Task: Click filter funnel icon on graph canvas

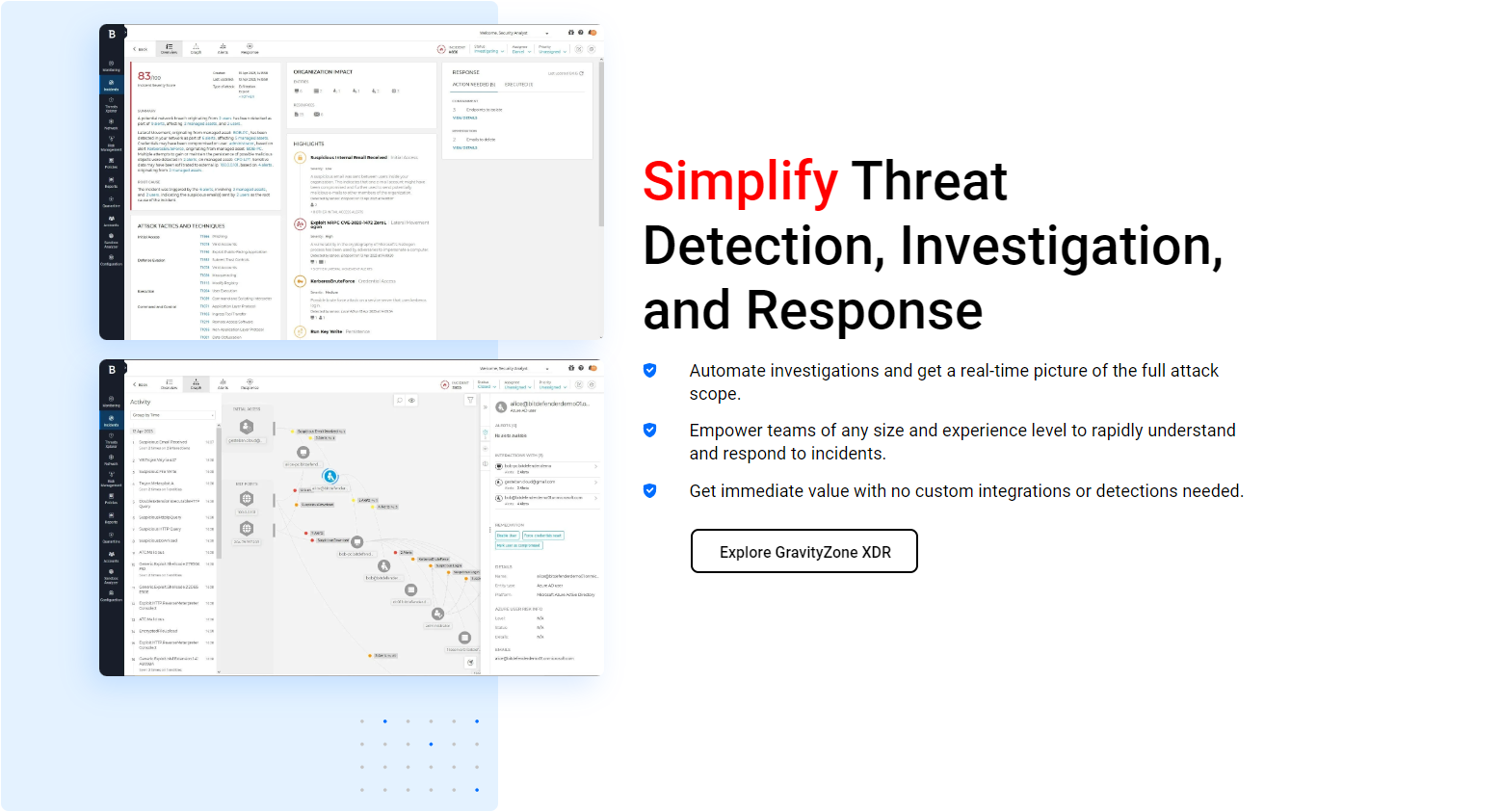Action: tap(470, 400)
